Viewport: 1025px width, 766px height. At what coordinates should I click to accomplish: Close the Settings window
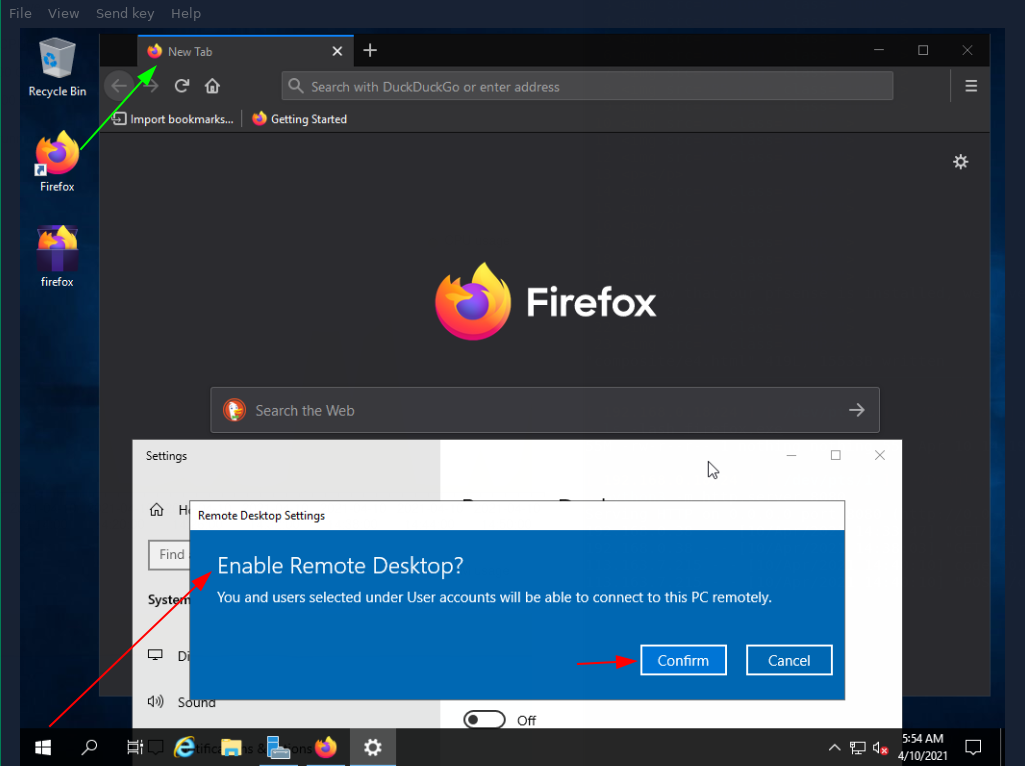(880, 455)
